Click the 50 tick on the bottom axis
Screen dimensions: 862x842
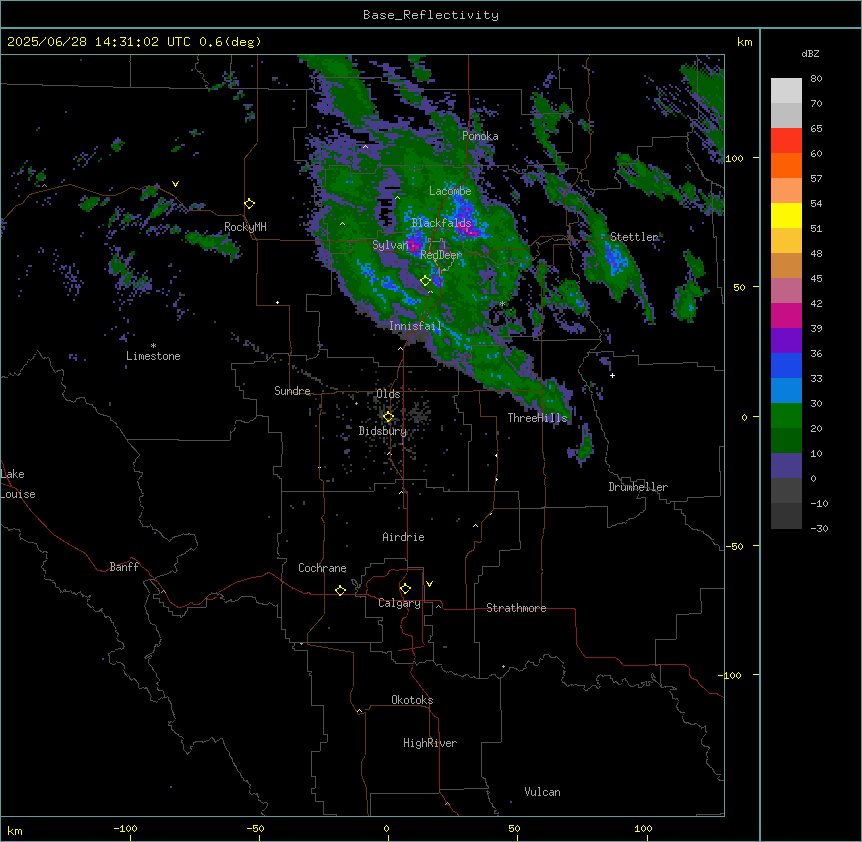tap(514, 828)
